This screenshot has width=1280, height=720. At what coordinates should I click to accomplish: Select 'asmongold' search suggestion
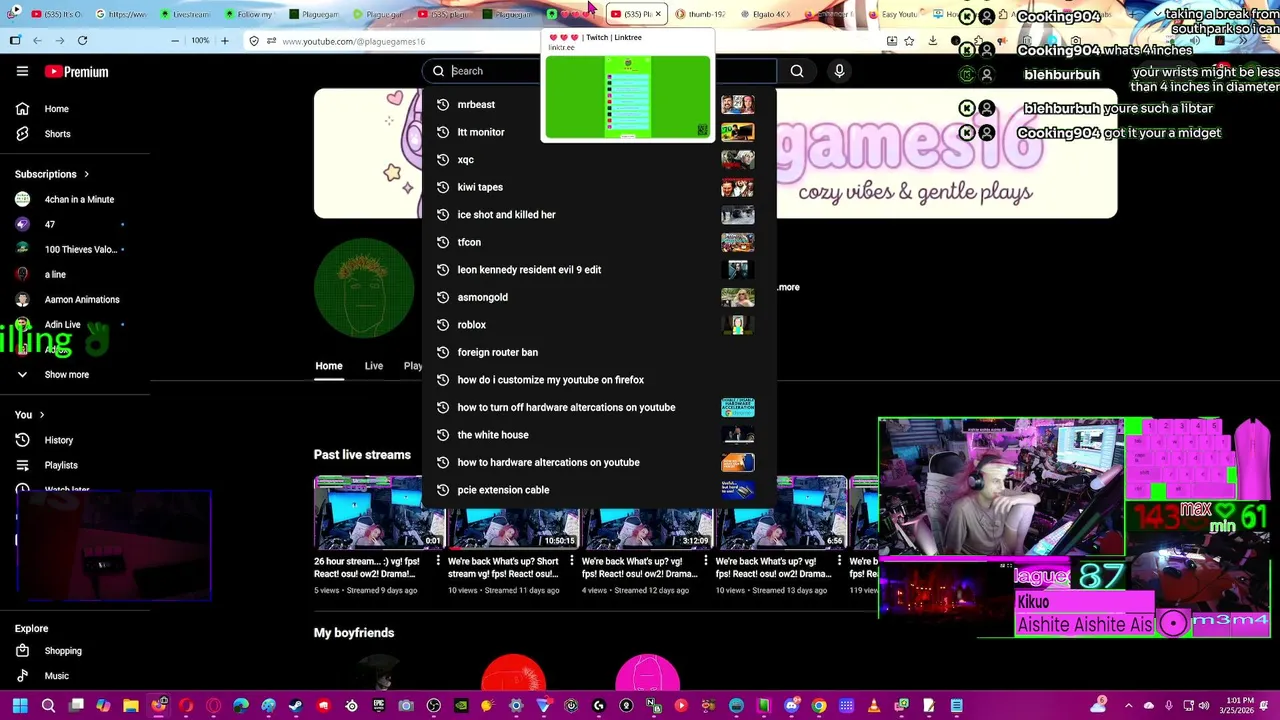[598, 297]
